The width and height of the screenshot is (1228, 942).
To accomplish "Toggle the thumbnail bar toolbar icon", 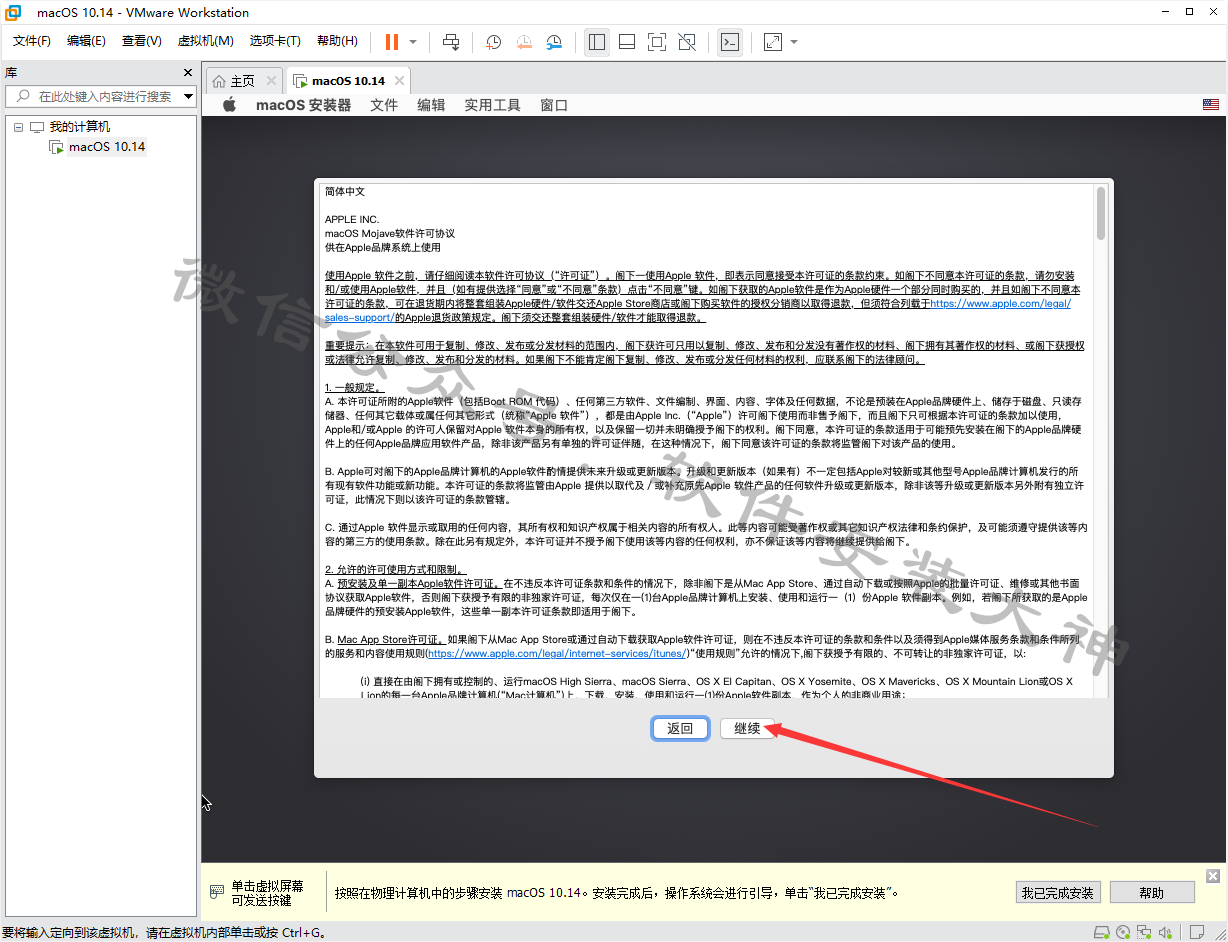I will 627,42.
